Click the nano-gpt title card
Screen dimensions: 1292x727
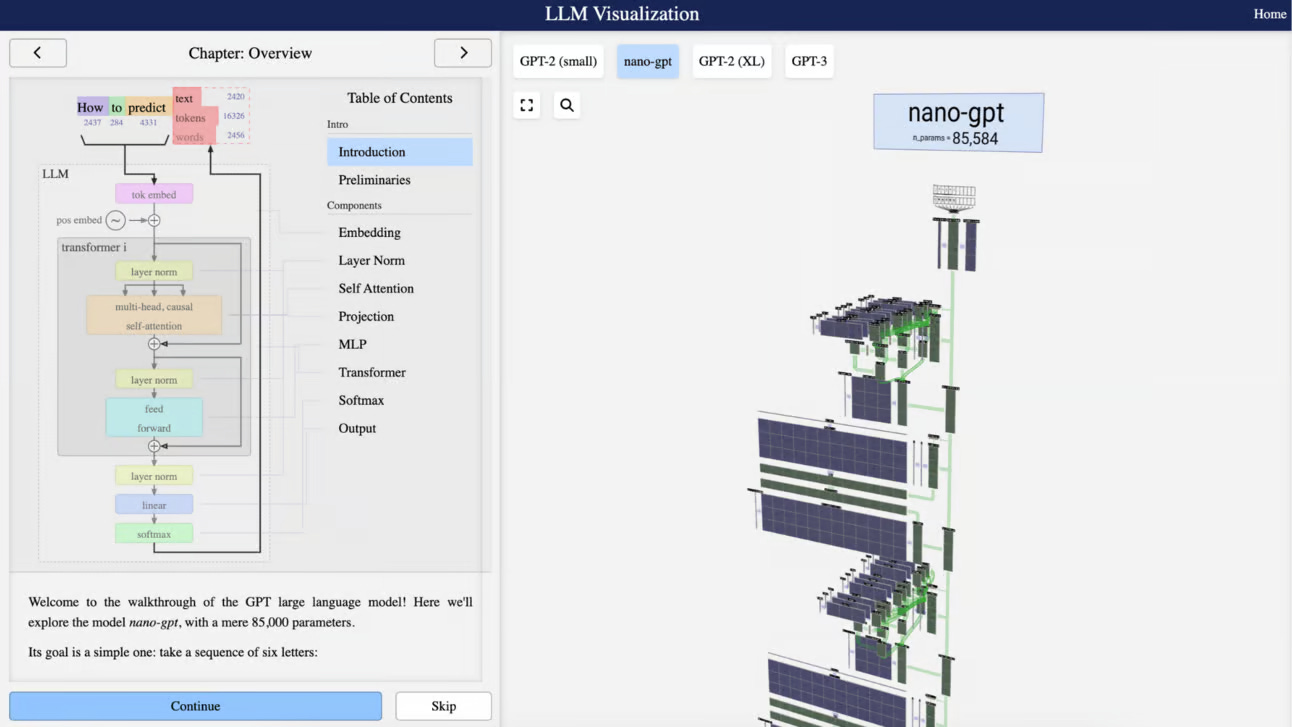click(x=958, y=122)
